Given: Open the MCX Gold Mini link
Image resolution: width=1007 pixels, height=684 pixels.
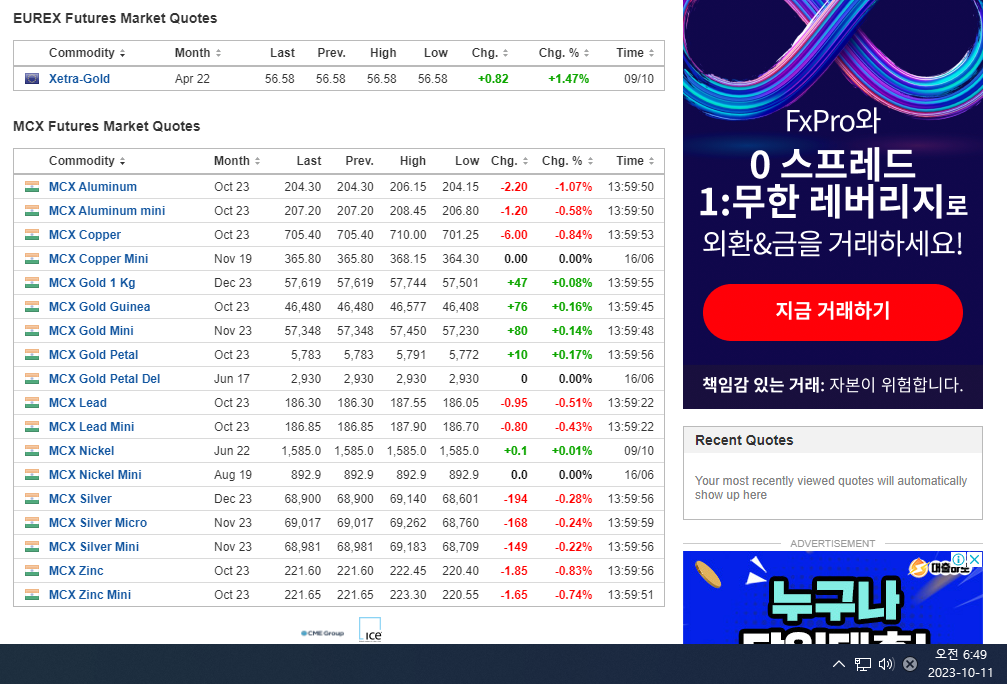Looking at the screenshot, I should [91, 331].
